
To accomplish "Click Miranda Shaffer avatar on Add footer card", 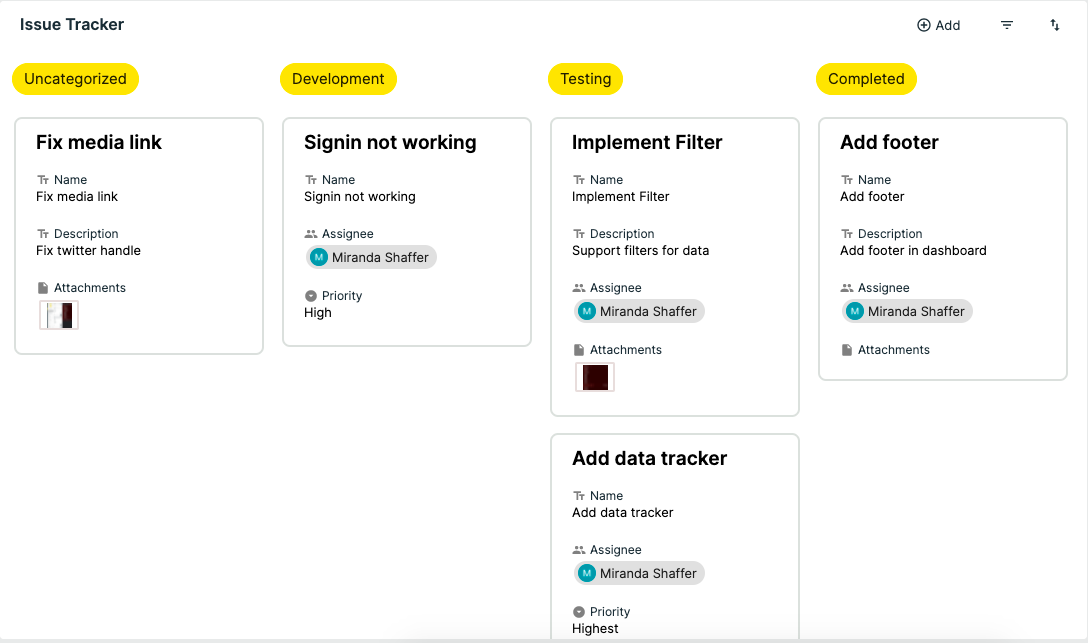I will tap(855, 311).
